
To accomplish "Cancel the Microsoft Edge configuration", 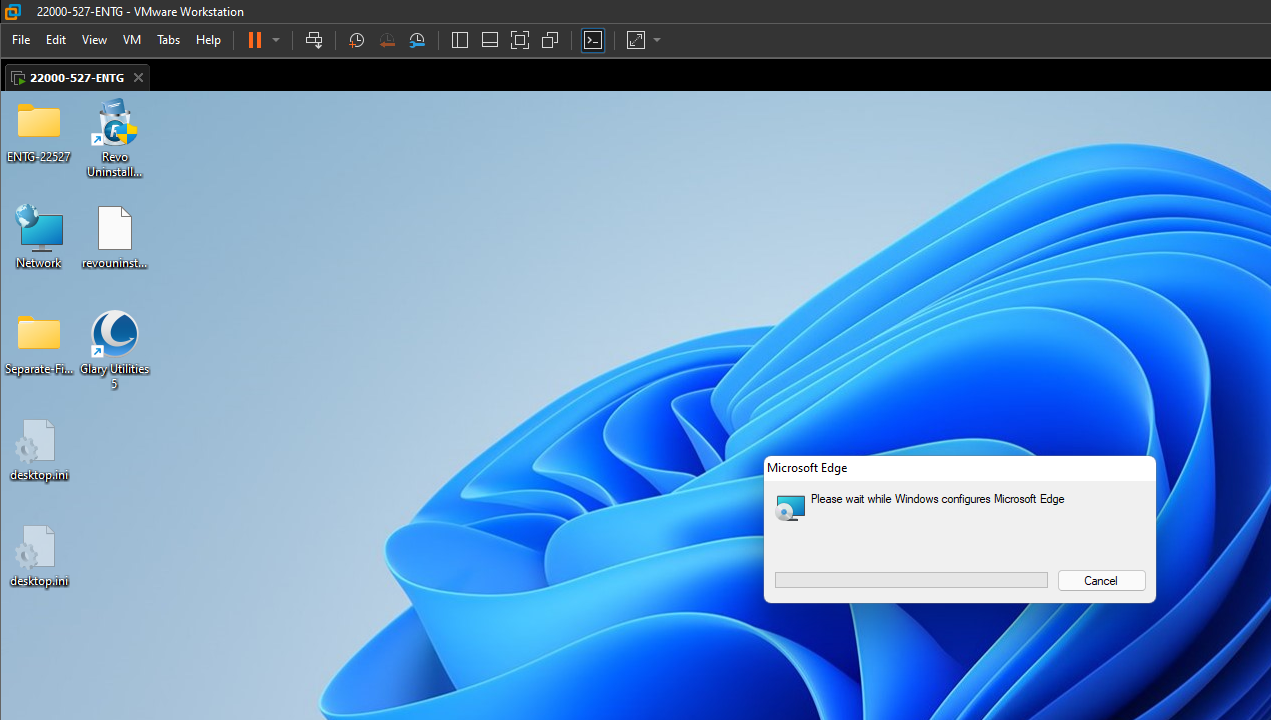I will click(x=1101, y=581).
